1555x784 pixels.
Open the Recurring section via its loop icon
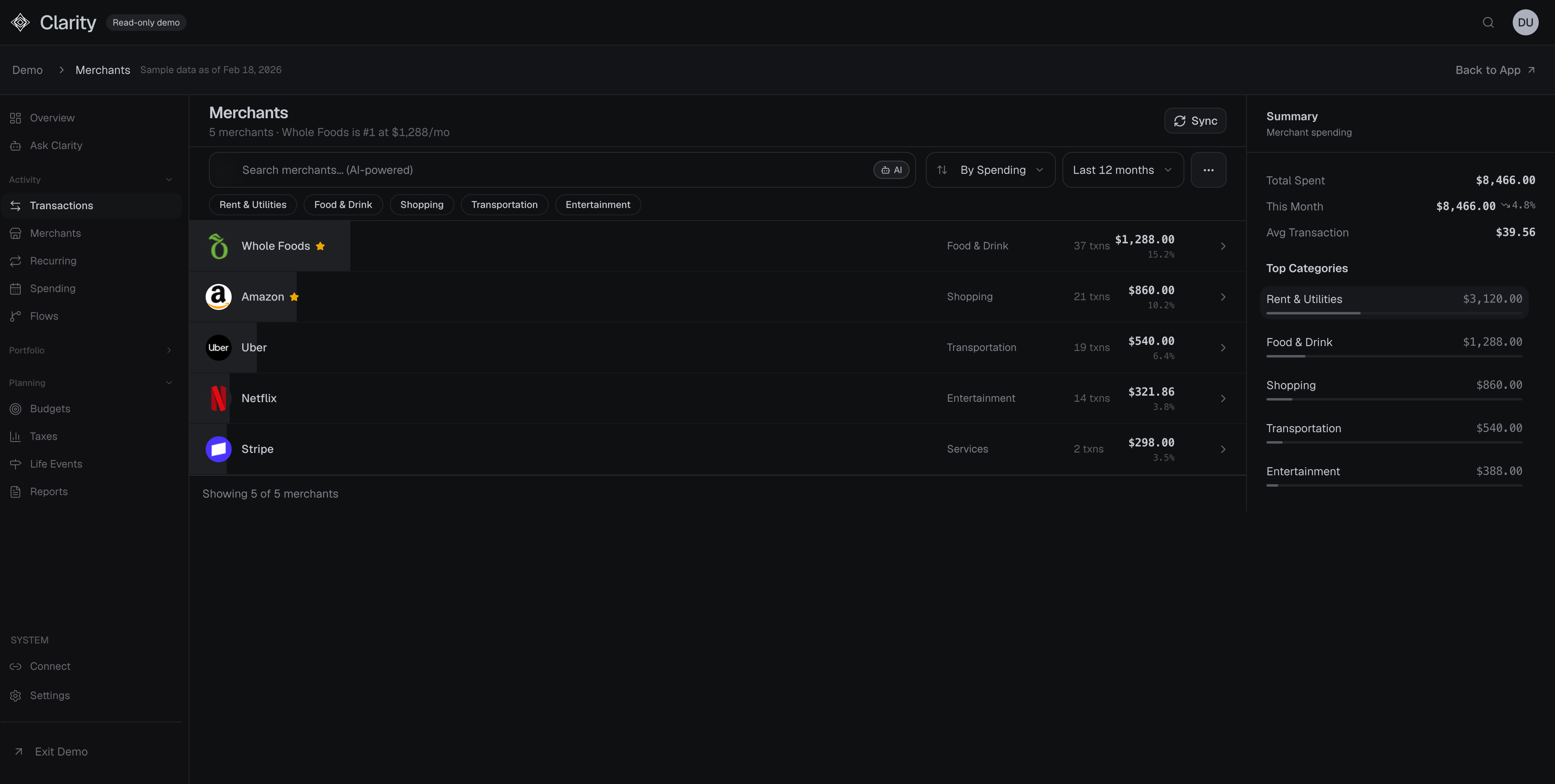coord(16,261)
